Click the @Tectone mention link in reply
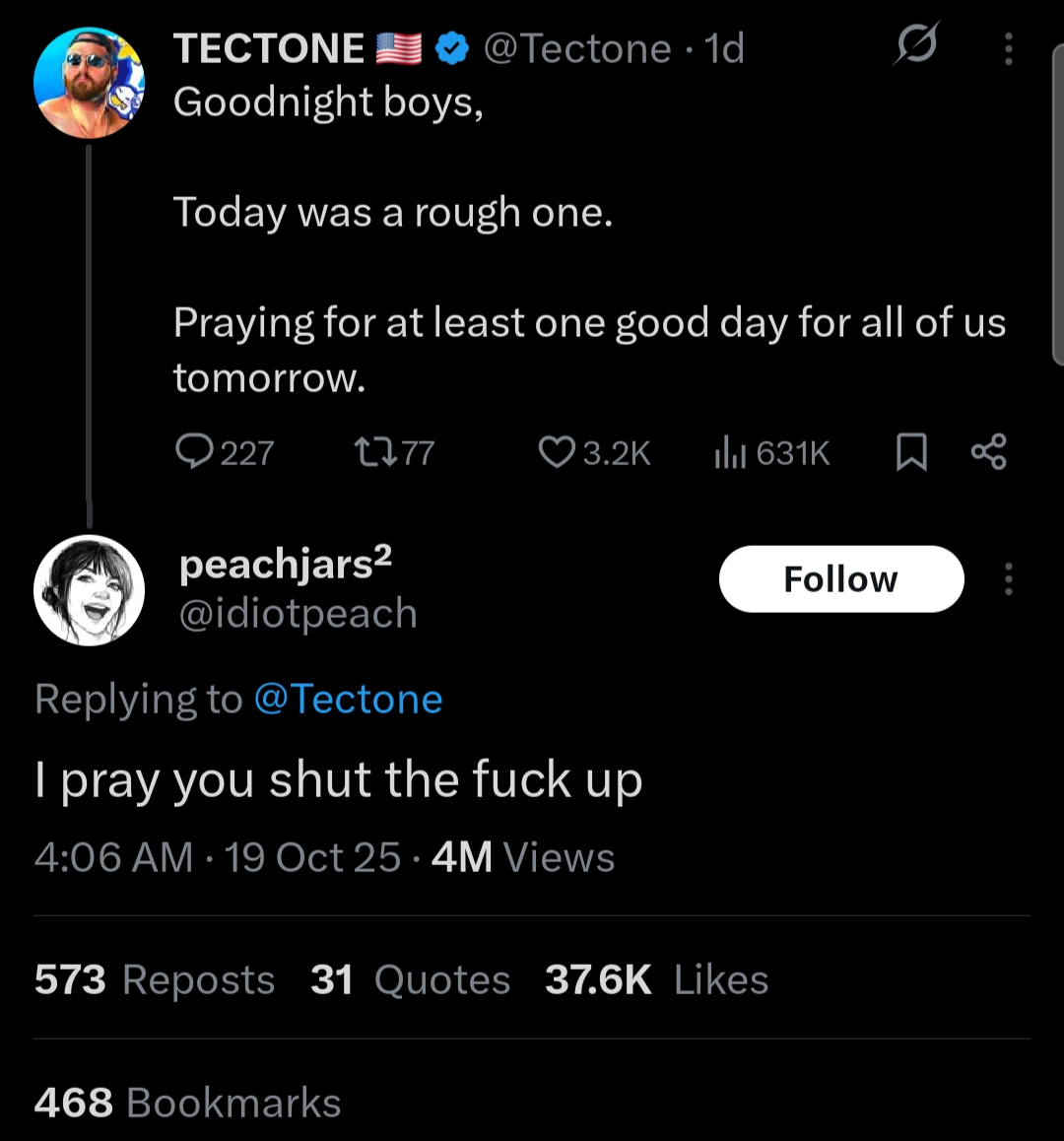 (348, 699)
